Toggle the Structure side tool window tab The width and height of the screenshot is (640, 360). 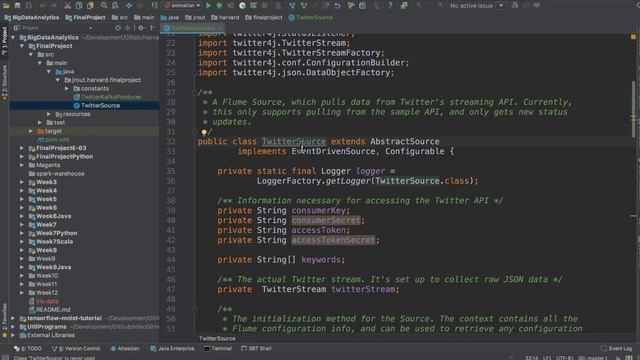[x=4, y=82]
